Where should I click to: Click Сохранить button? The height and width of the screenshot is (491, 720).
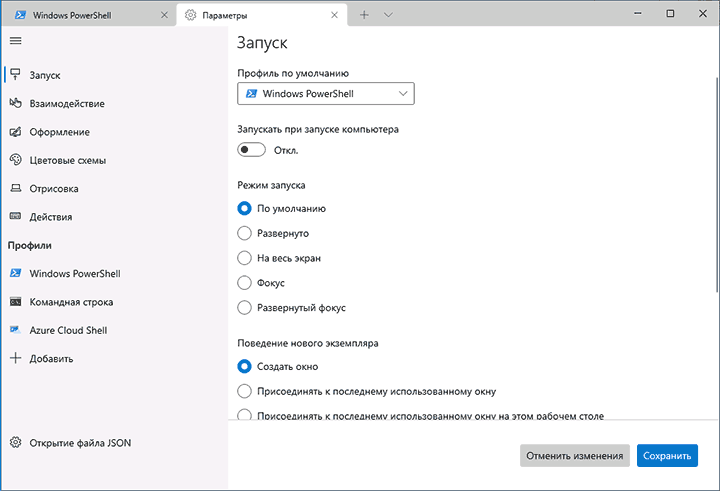667,456
